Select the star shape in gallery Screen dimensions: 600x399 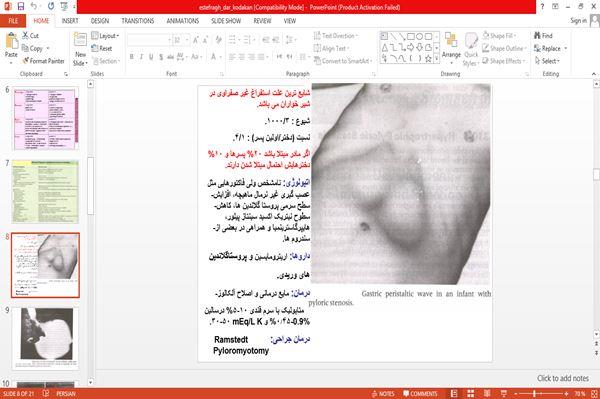[x=428, y=59]
